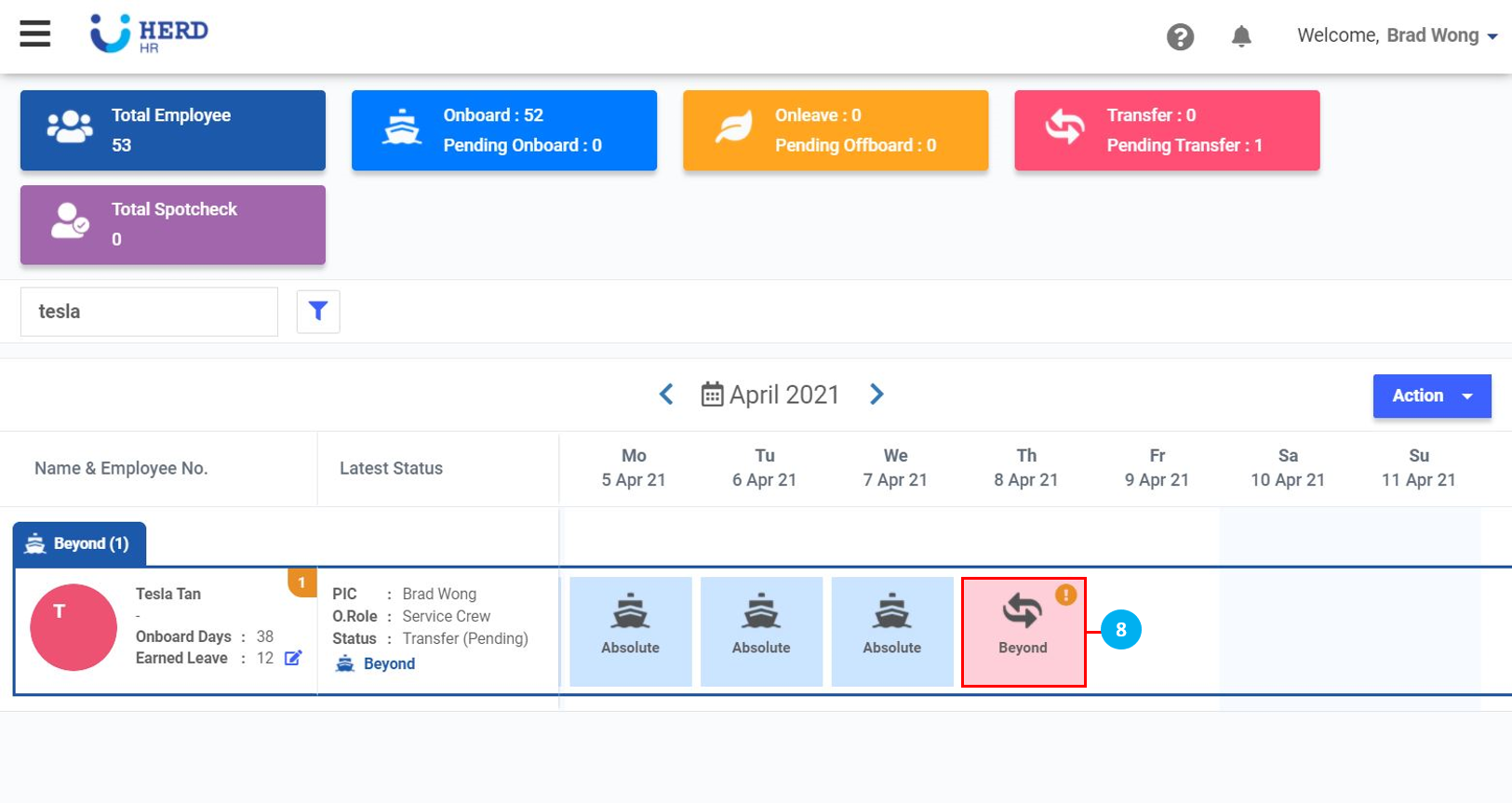Go to the previous month
This screenshot has width=1512, height=803.
666,395
